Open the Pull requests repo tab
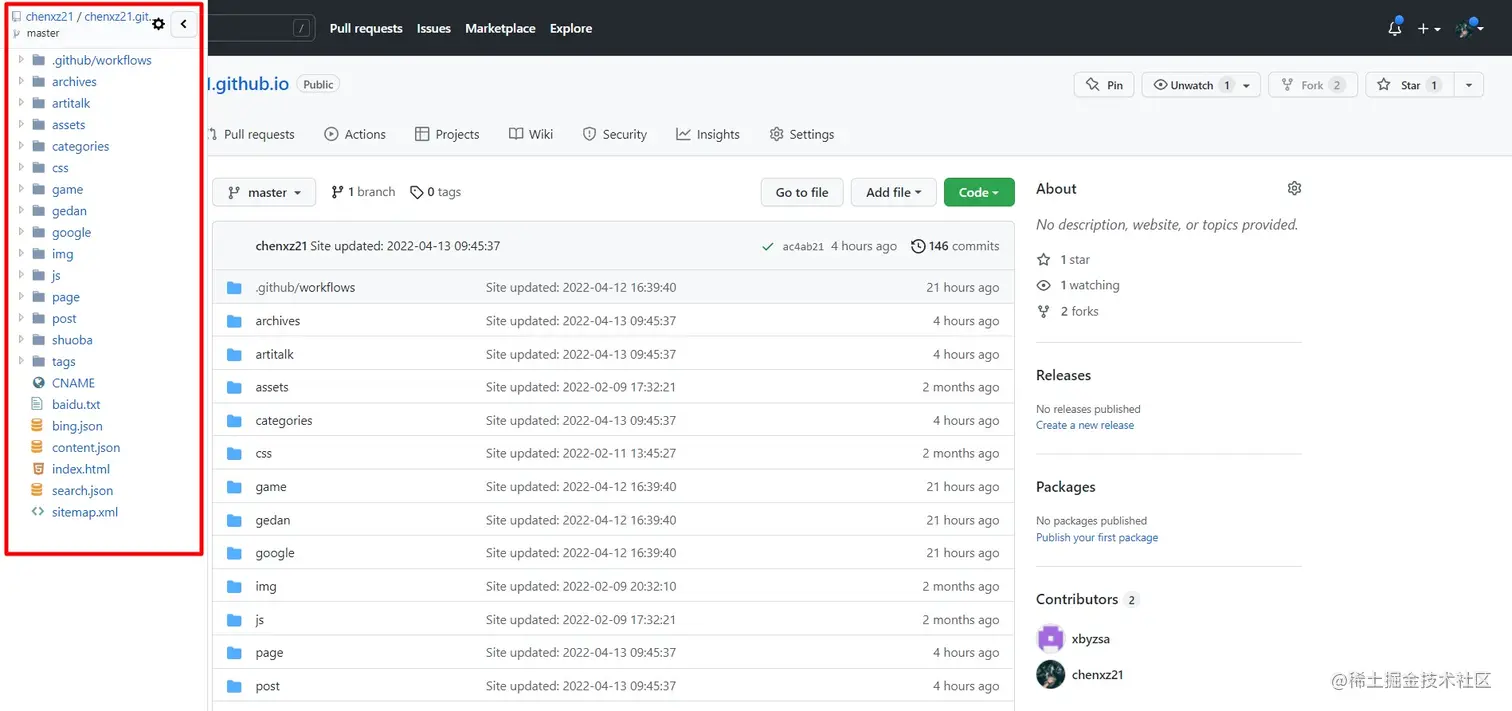1512x711 pixels. [x=251, y=134]
